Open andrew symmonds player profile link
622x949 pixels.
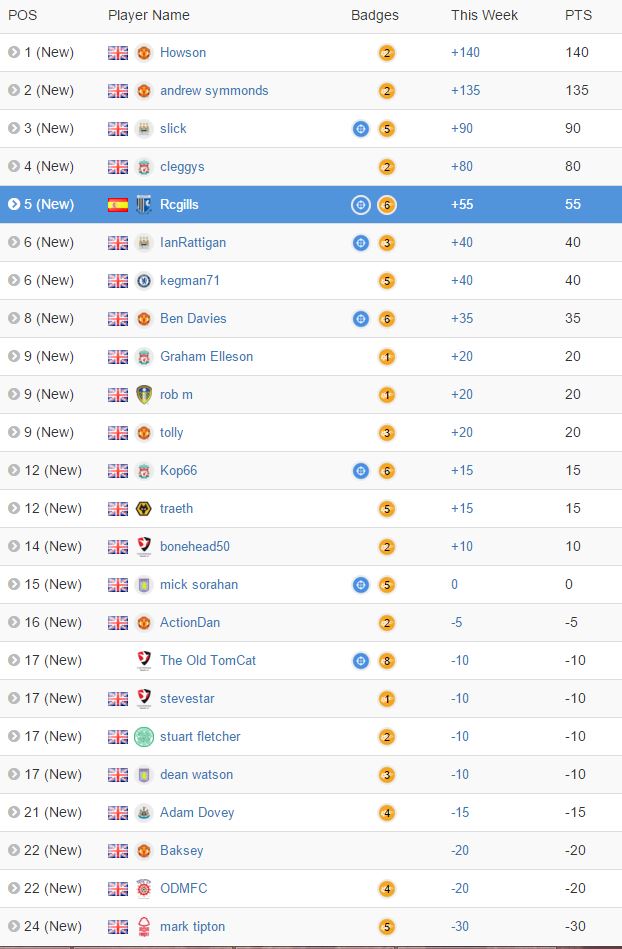click(x=214, y=90)
